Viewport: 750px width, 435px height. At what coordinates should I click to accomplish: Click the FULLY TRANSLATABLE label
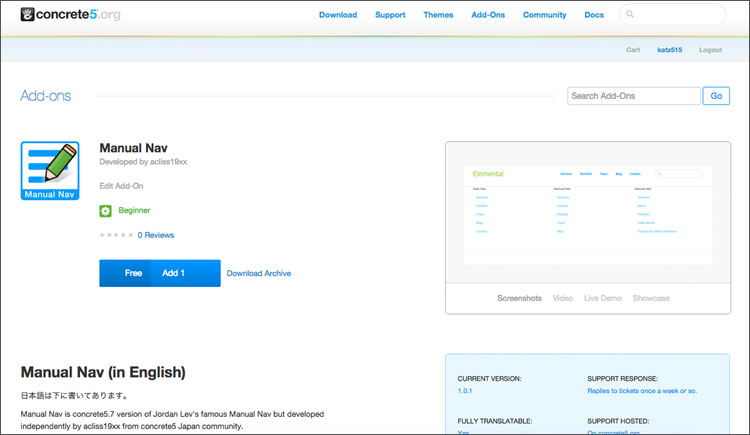[x=495, y=421]
